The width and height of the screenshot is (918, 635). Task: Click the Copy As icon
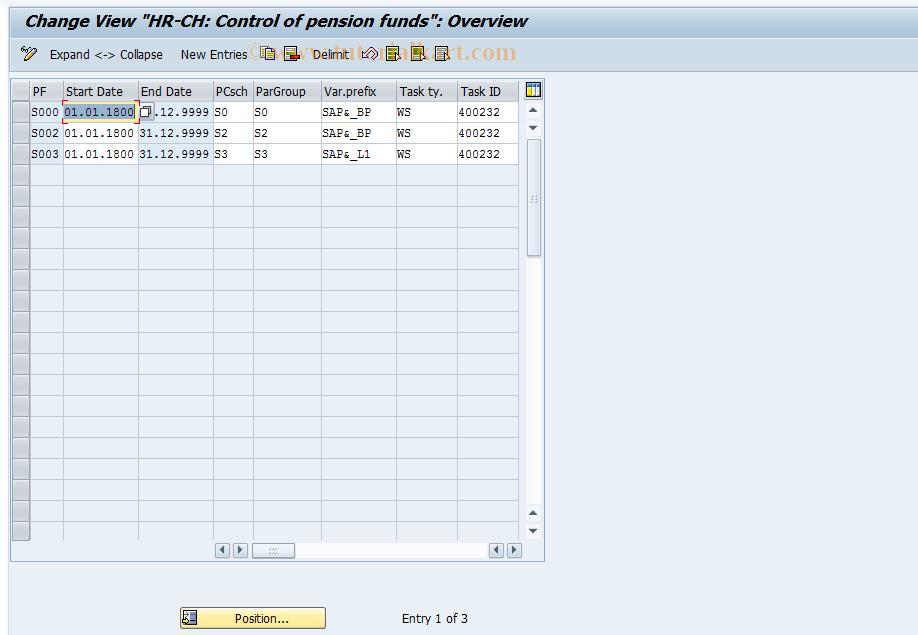(x=268, y=54)
